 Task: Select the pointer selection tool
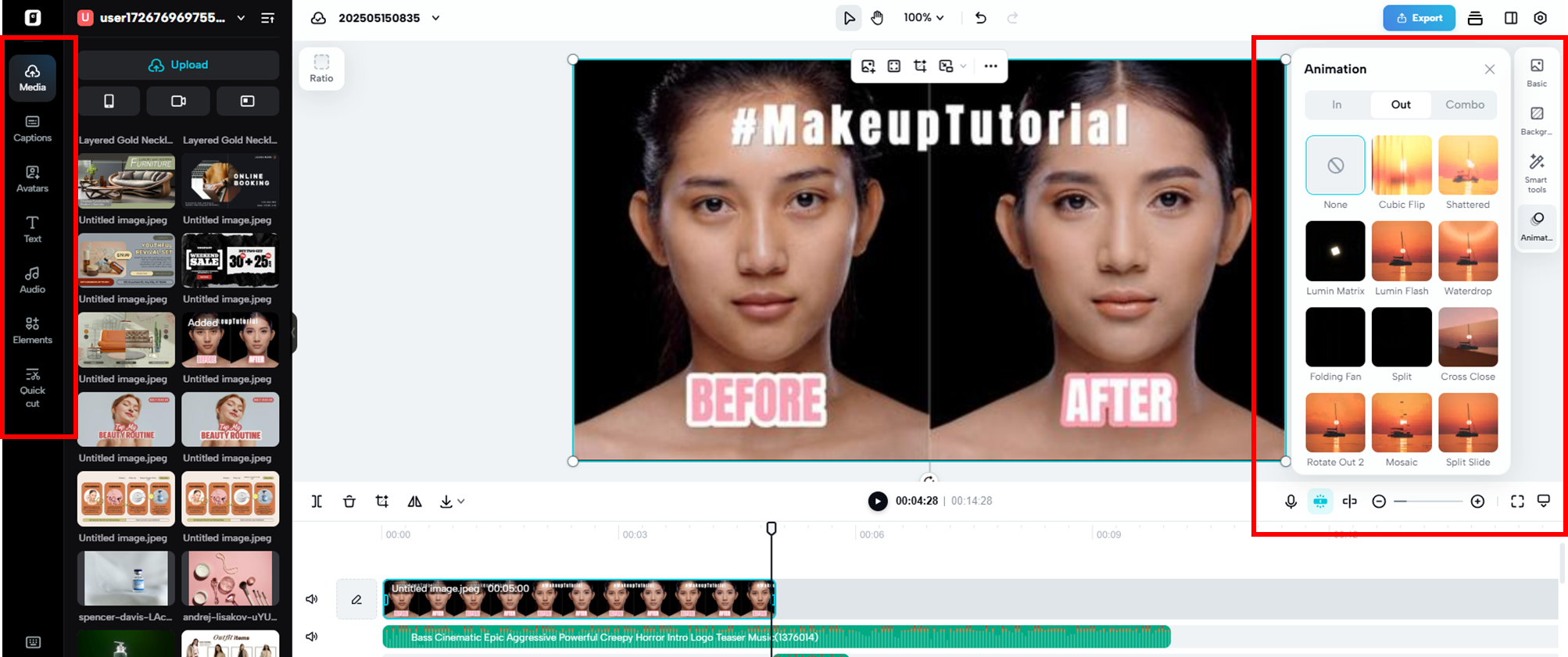point(848,18)
